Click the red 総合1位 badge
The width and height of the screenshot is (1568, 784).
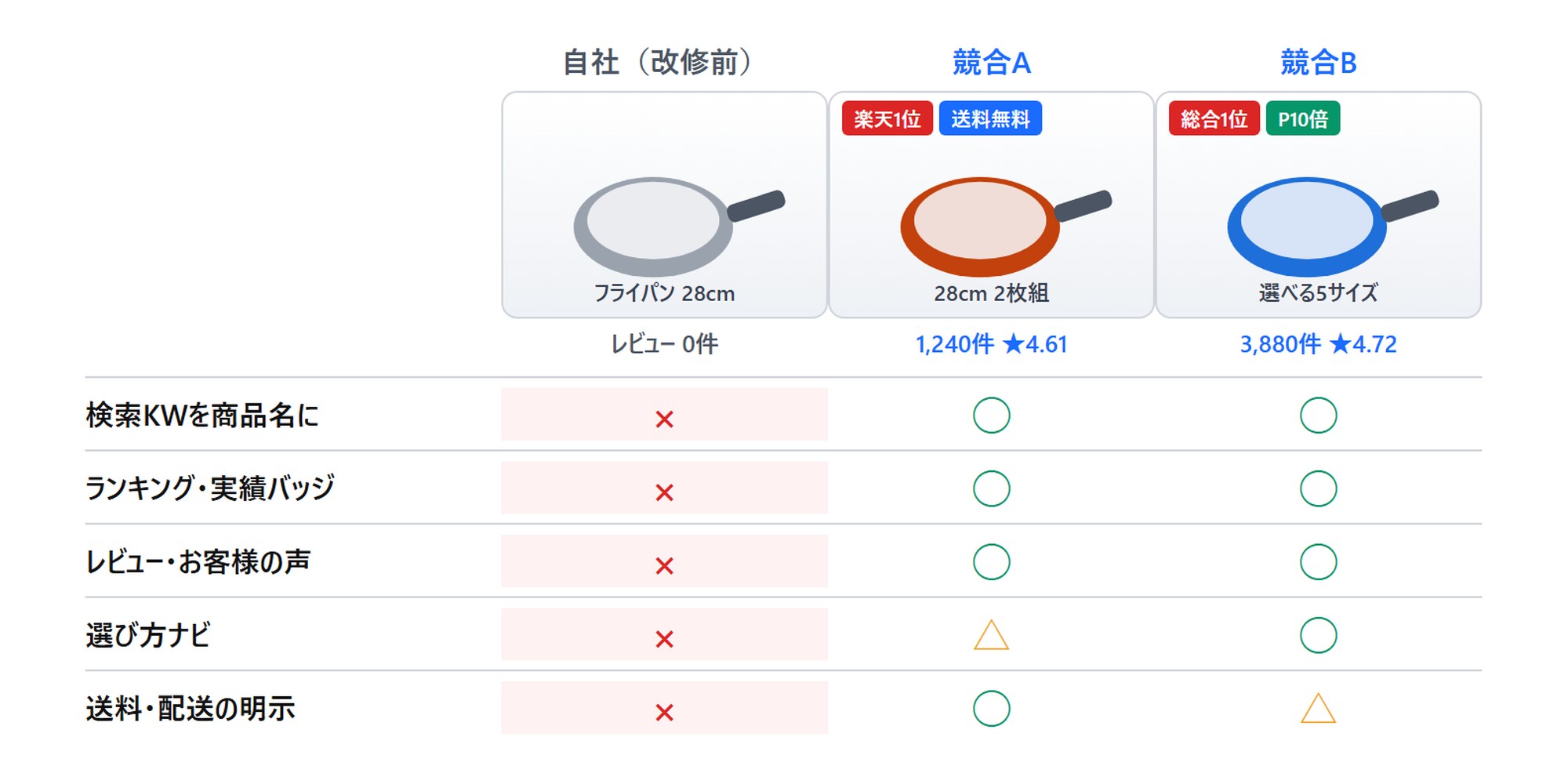(x=1214, y=118)
